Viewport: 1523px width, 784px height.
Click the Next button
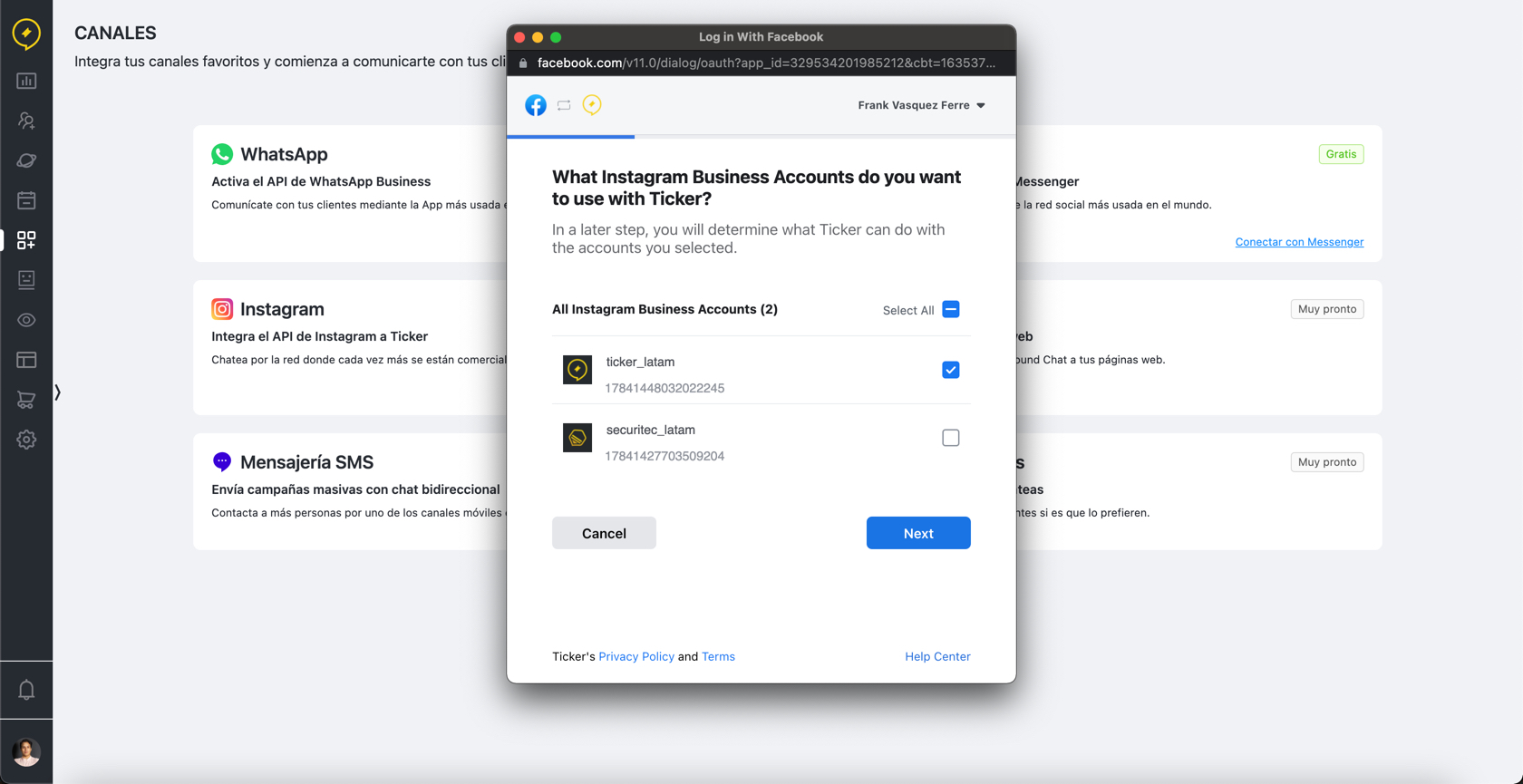pyautogui.click(x=918, y=533)
